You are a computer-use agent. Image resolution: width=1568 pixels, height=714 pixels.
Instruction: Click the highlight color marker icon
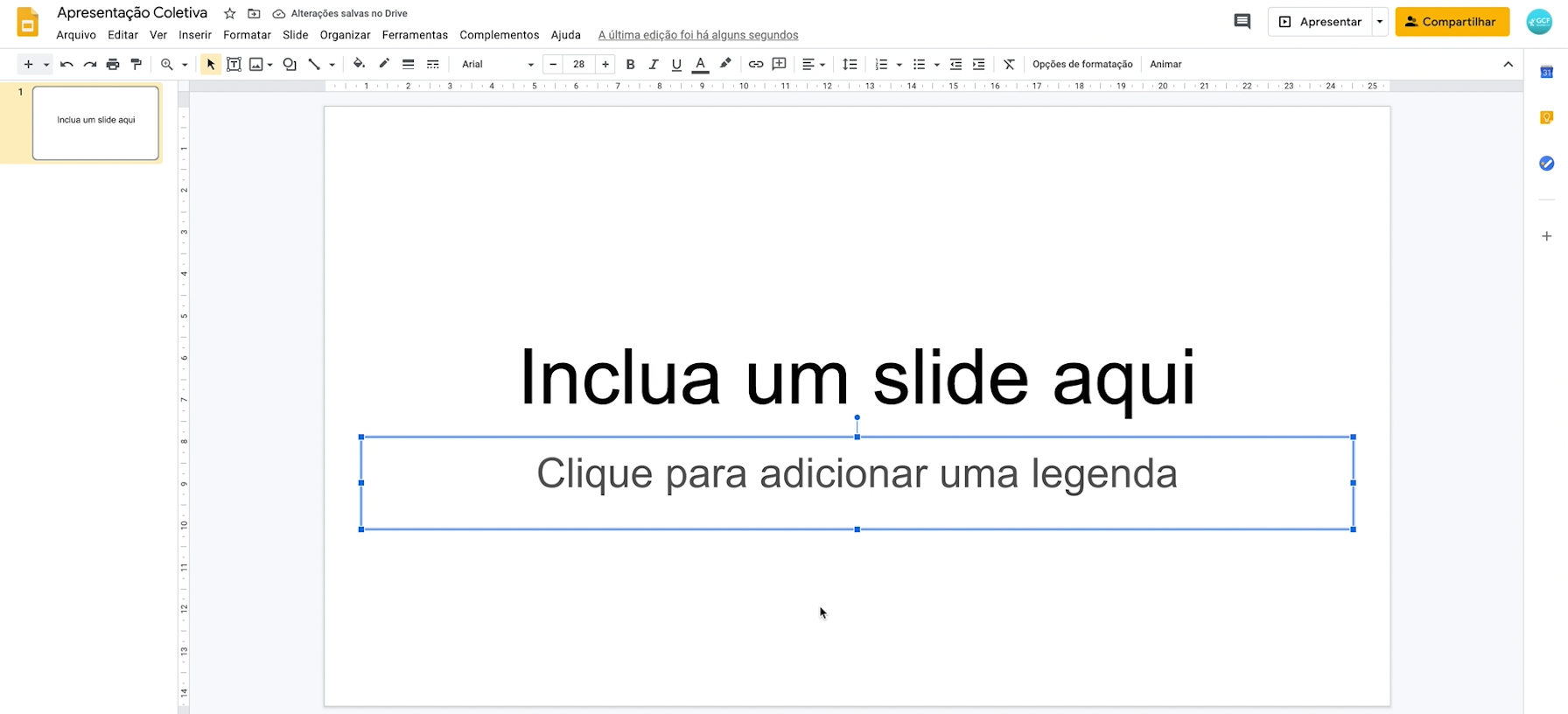[x=724, y=64]
